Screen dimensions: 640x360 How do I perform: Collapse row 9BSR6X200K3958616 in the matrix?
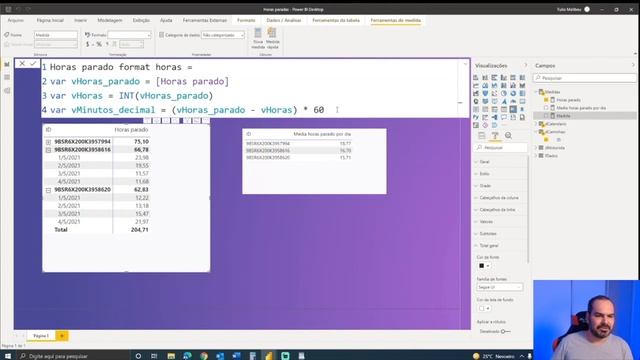48,150
